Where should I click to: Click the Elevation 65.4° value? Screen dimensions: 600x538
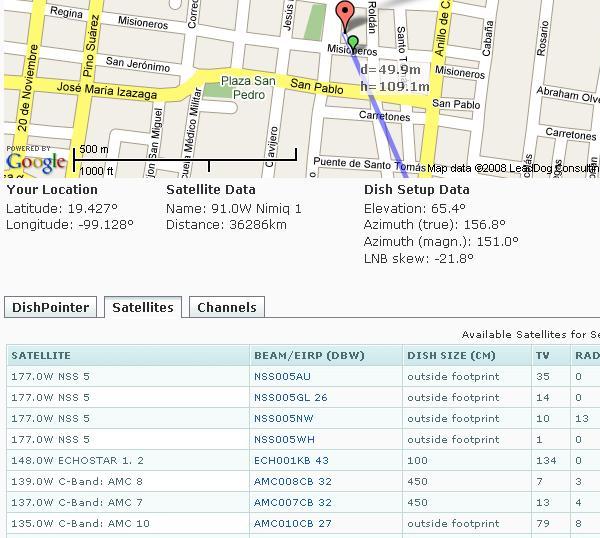coord(415,209)
